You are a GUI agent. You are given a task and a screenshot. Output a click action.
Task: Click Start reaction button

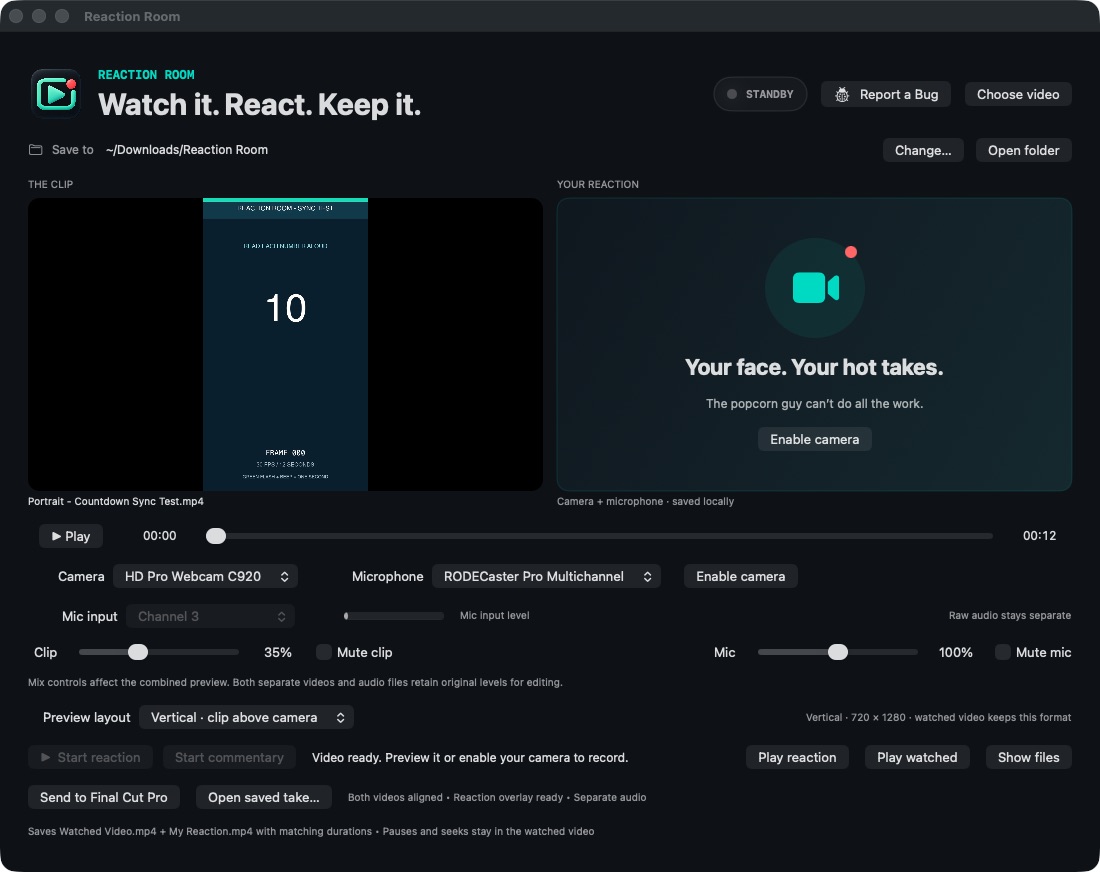[90, 757]
